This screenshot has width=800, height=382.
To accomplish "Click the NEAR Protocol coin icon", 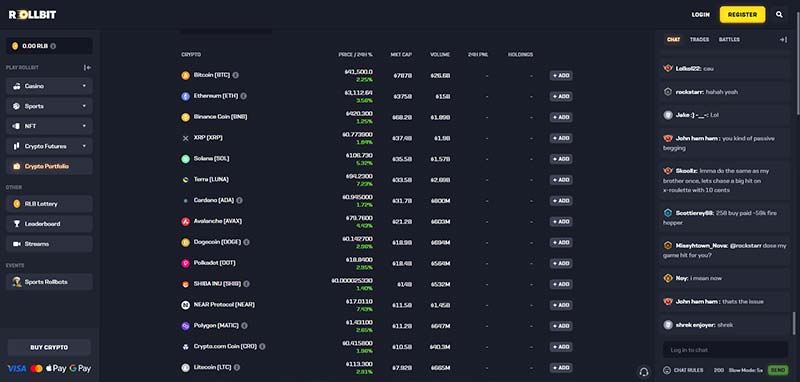I will coord(185,305).
